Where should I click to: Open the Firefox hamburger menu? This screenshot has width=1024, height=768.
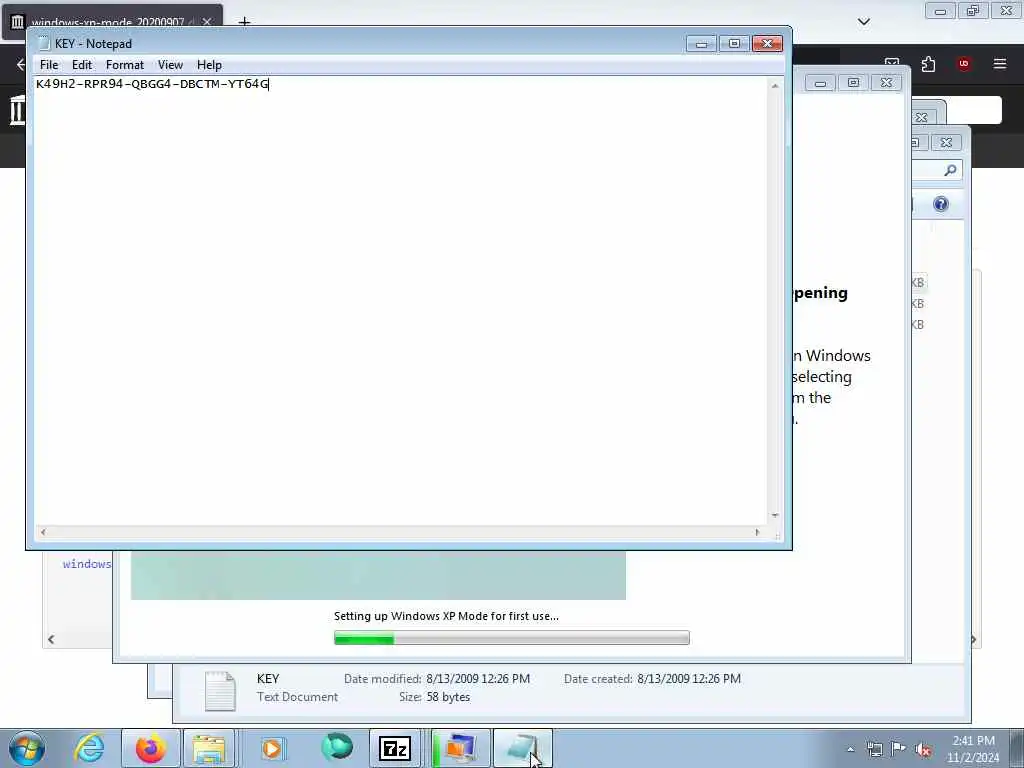pos(1000,64)
